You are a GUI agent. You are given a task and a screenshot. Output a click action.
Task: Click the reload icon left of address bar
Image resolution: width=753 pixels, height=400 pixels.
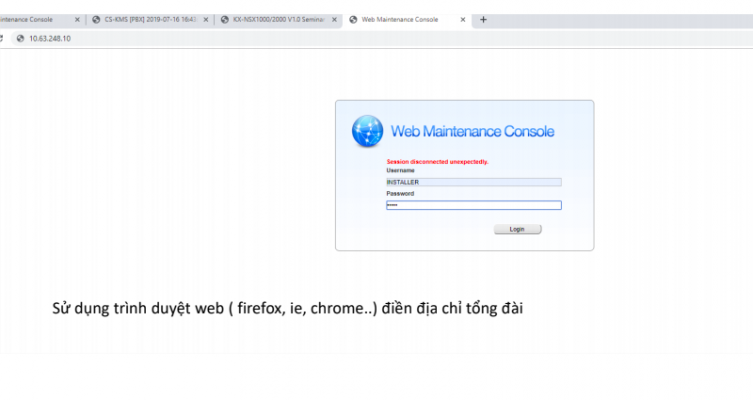pos(3,38)
